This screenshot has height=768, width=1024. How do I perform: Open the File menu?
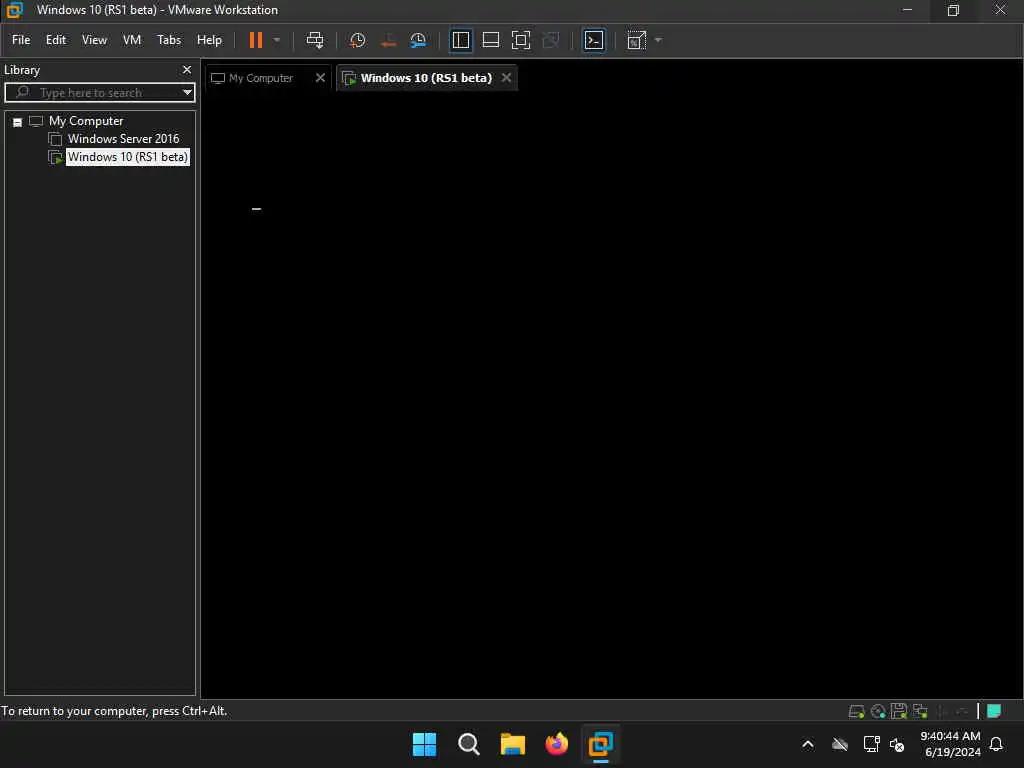(x=21, y=40)
